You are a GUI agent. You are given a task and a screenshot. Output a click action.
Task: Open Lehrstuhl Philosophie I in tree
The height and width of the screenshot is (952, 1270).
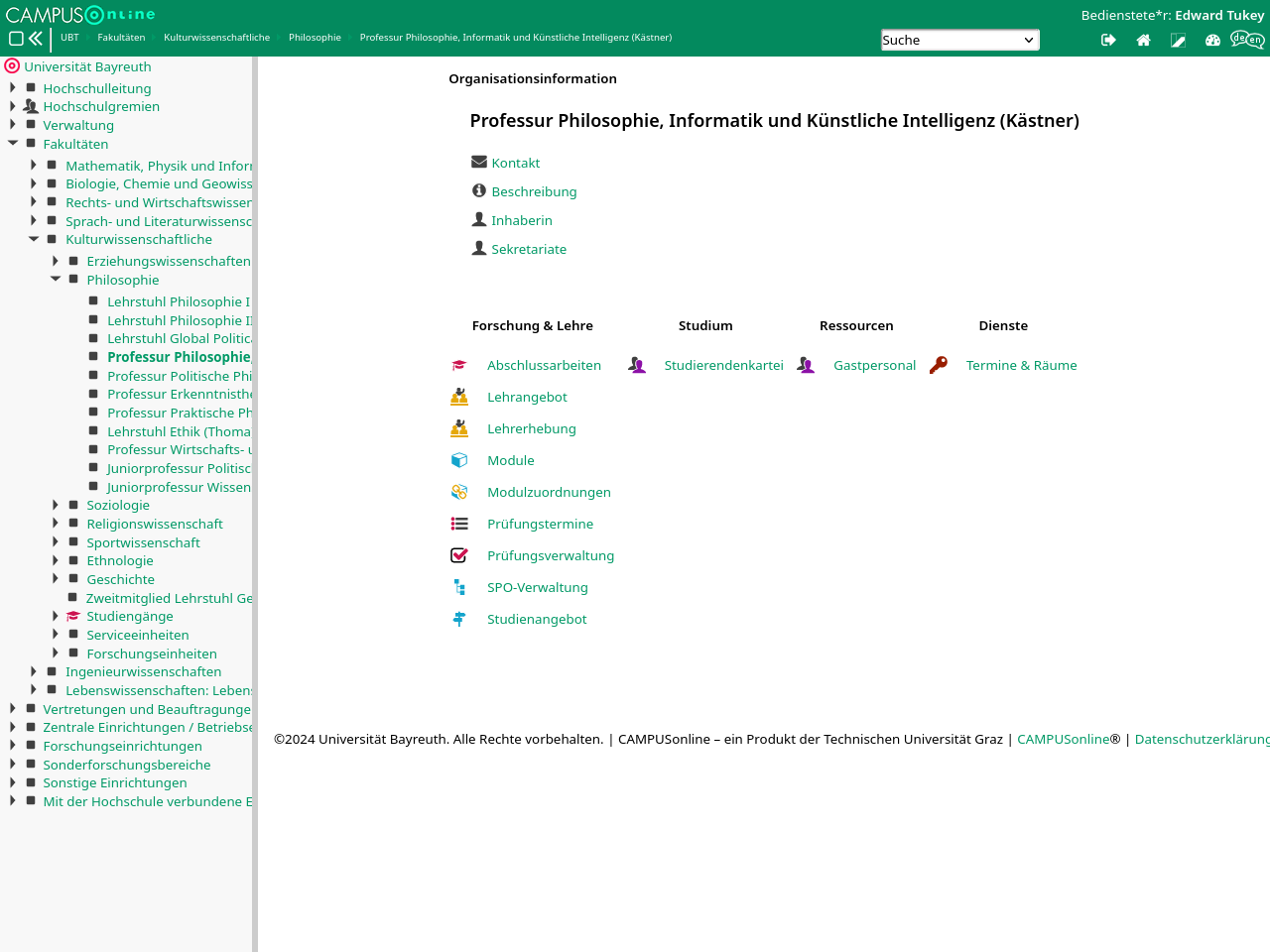click(179, 301)
